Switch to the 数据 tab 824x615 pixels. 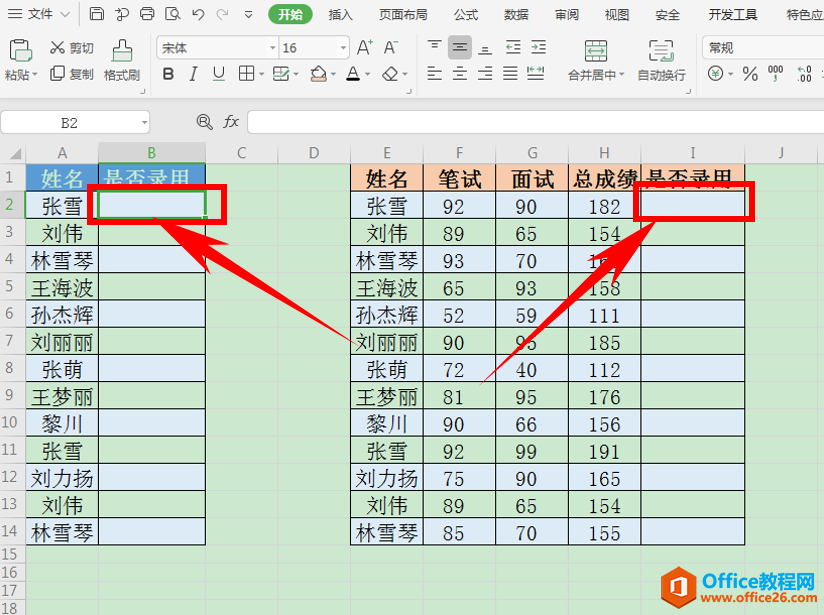[x=516, y=15]
